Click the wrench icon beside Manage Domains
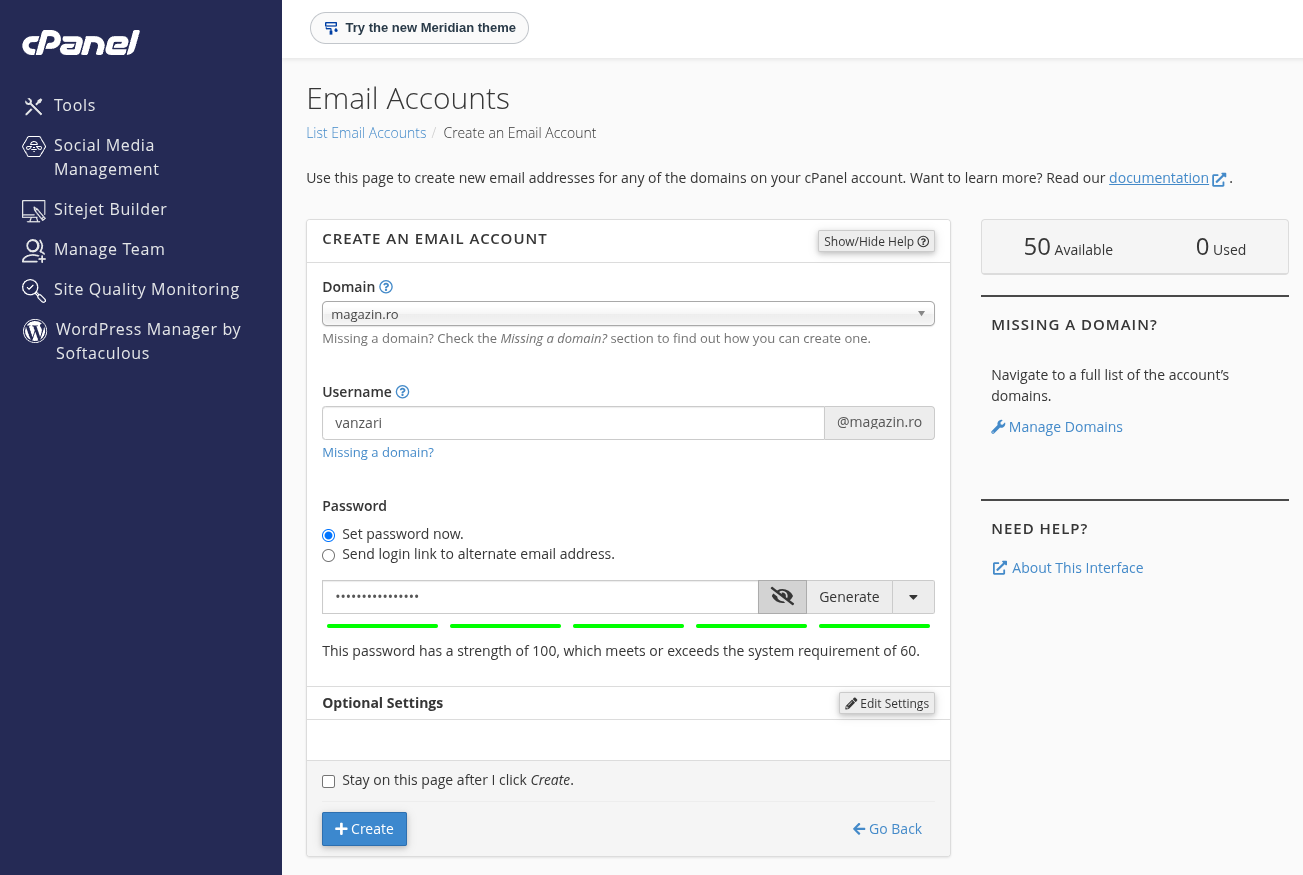Image resolution: width=1303 pixels, height=875 pixels. [x=998, y=427]
